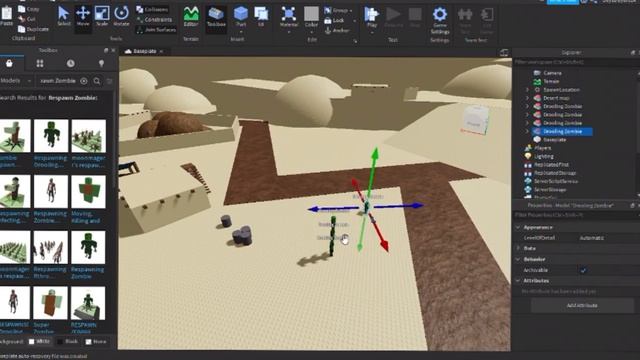Open the Group dropdown arrow

click(x=351, y=10)
